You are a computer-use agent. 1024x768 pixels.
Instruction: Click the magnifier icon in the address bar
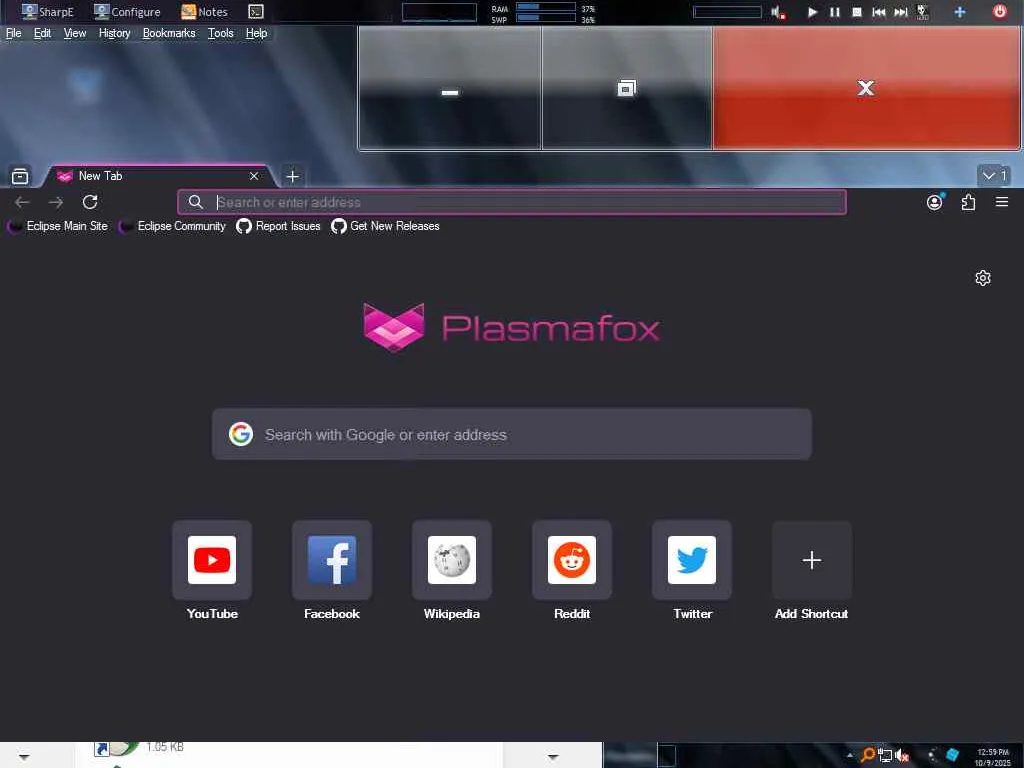tap(196, 202)
